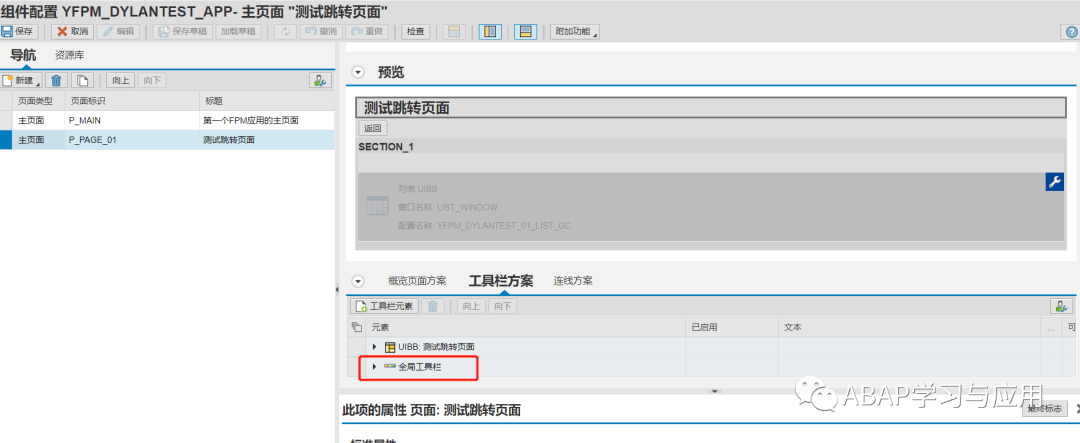The image size is (1080, 443).
Task: Click the 返回 back button in preview
Action: (373, 128)
